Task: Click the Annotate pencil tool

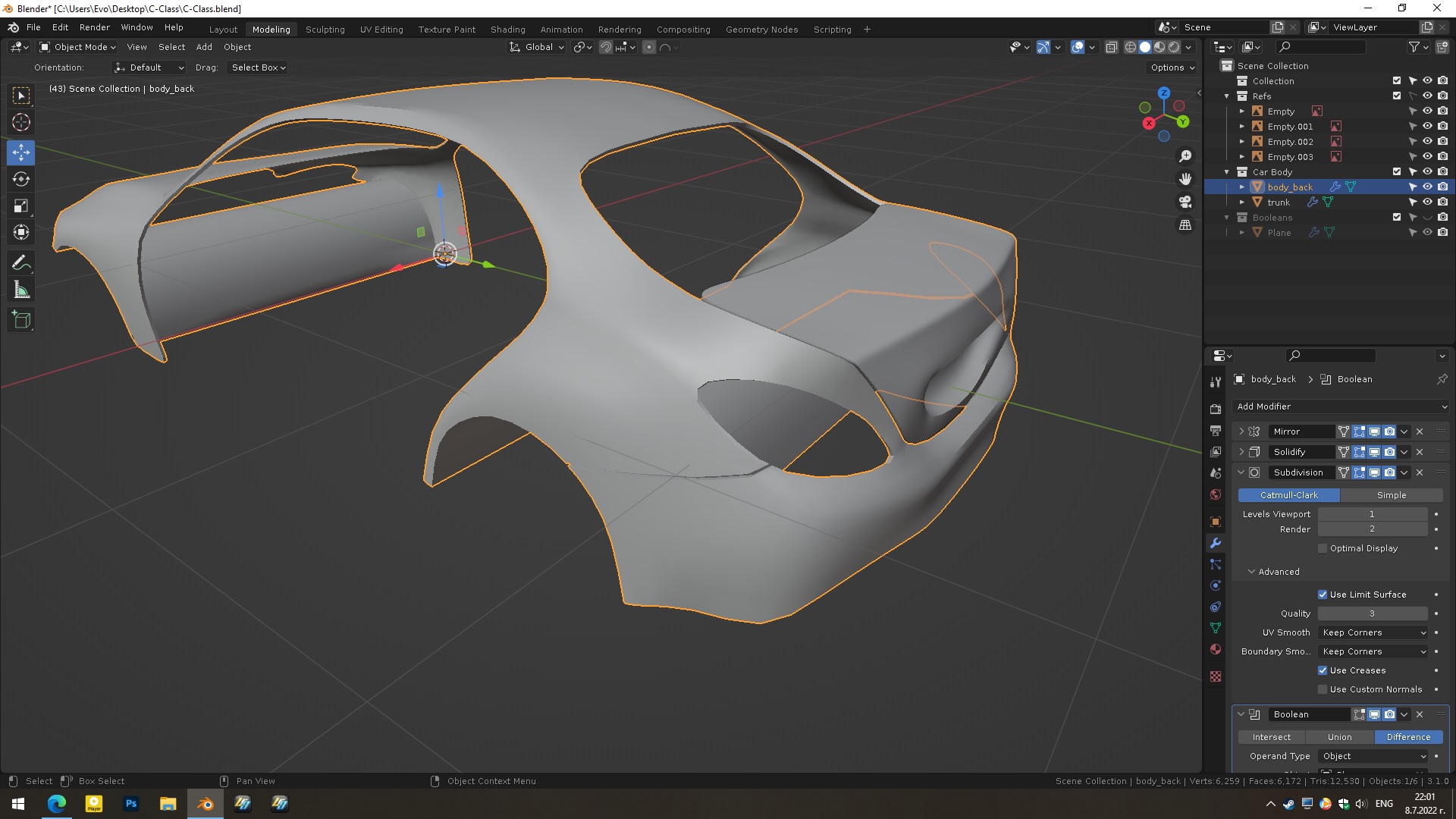Action: pyautogui.click(x=21, y=263)
